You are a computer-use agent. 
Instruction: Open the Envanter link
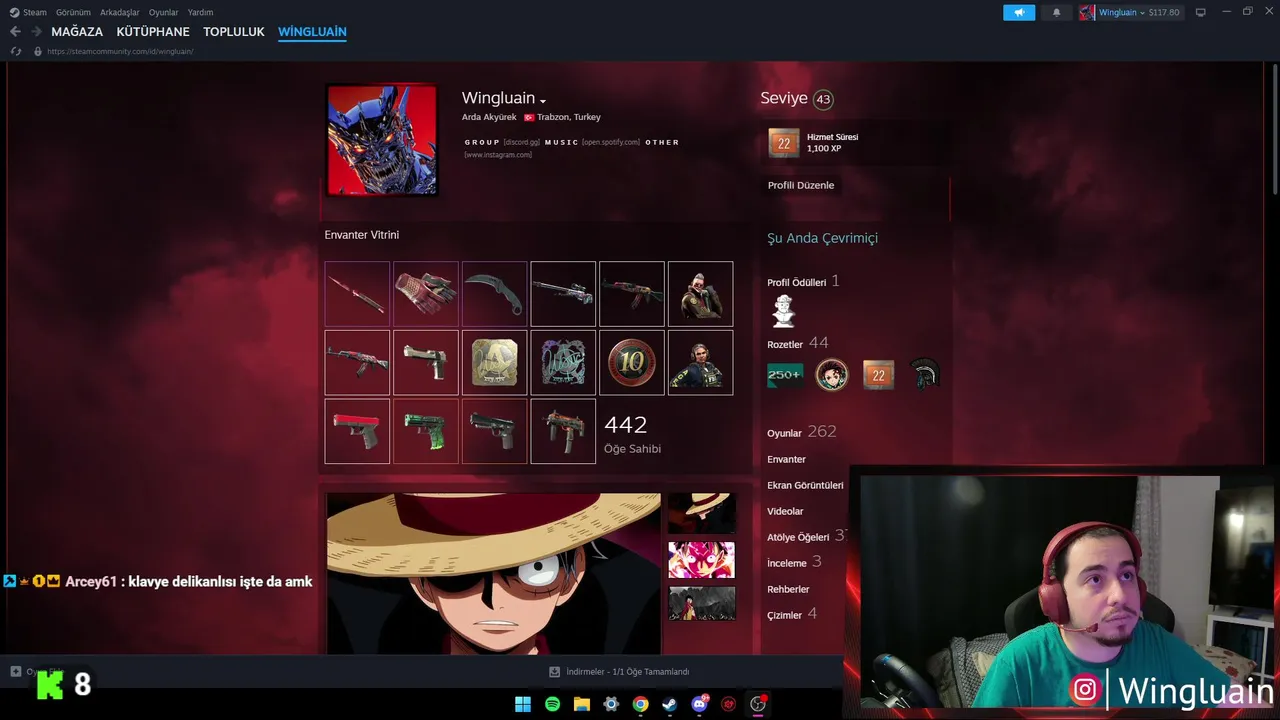[x=786, y=459]
